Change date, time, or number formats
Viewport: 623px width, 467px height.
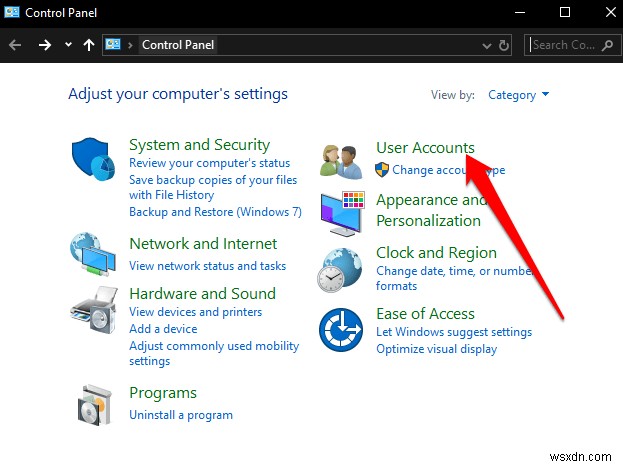455,278
